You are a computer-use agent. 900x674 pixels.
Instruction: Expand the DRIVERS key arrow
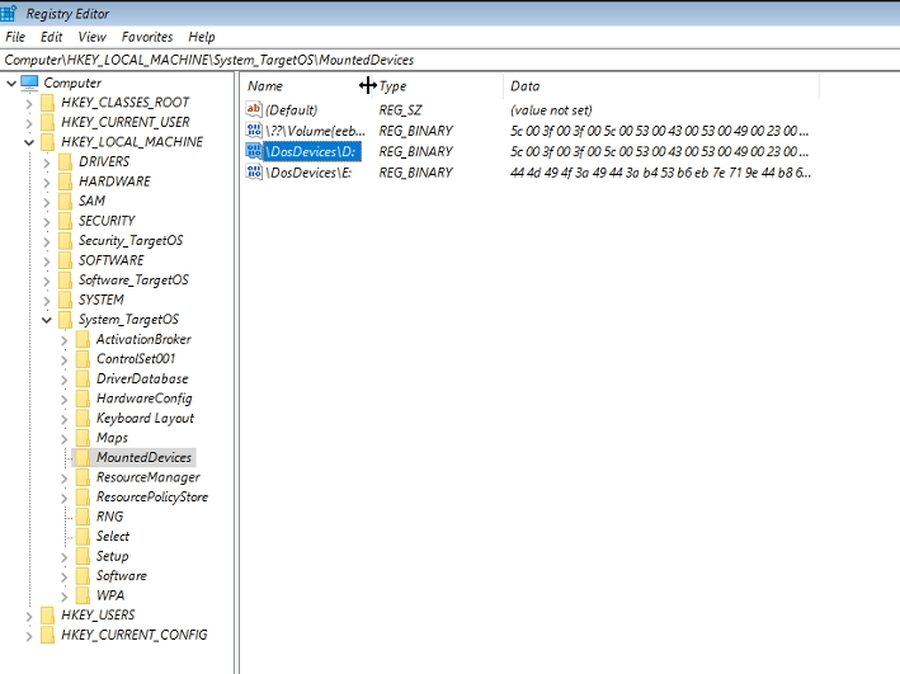coord(47,163)
